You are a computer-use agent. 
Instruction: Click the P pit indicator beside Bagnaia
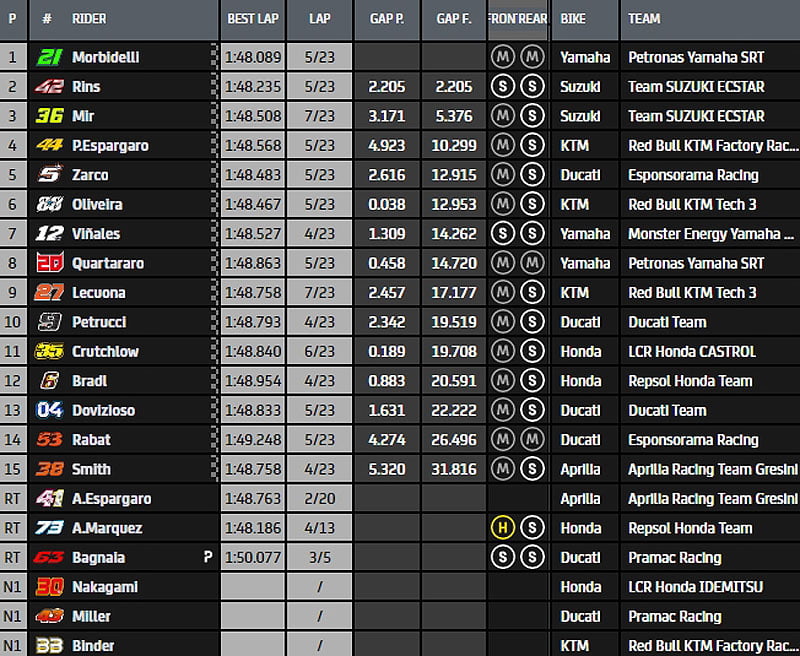(x=208, y=557)
